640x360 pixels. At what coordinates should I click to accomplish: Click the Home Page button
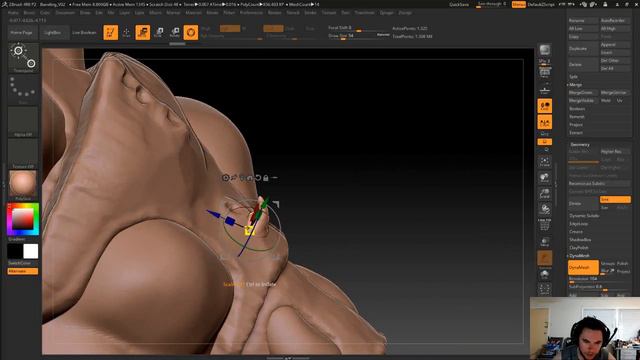[x=21, y=33]
